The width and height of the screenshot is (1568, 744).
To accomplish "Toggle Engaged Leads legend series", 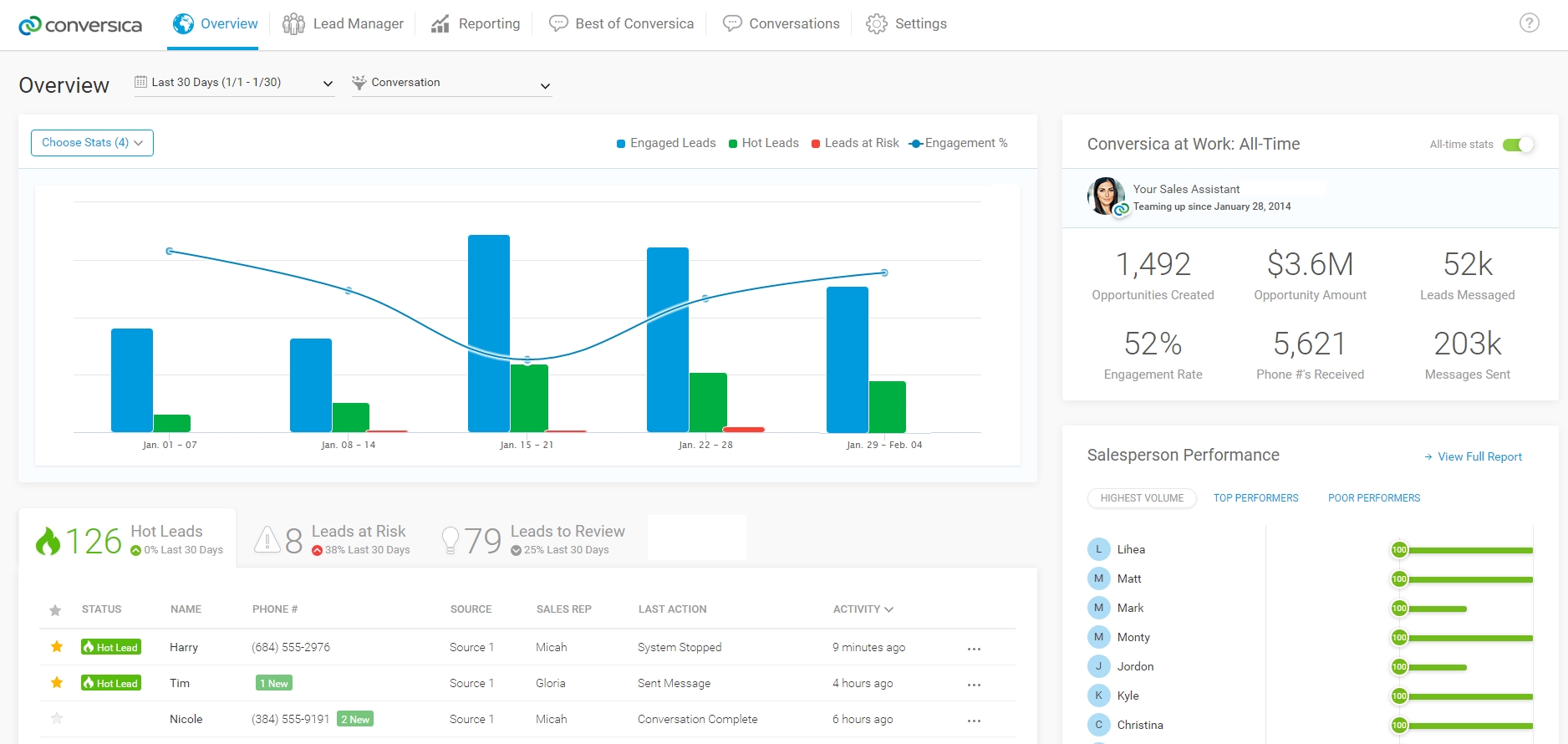I will pyautogui.click(x=666, y=143).
